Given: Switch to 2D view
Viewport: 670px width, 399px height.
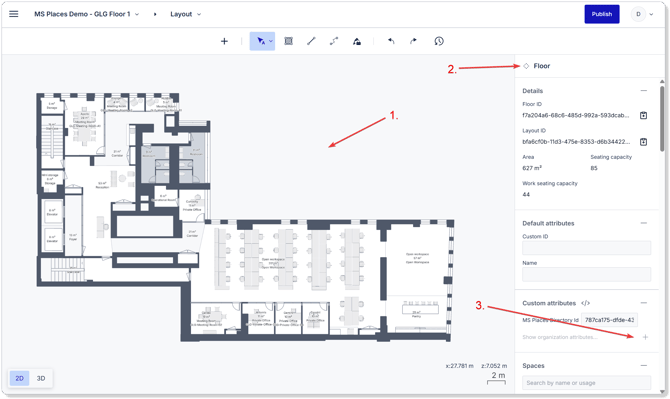Looking at the screenshot, I should click(x=20, y=378).
